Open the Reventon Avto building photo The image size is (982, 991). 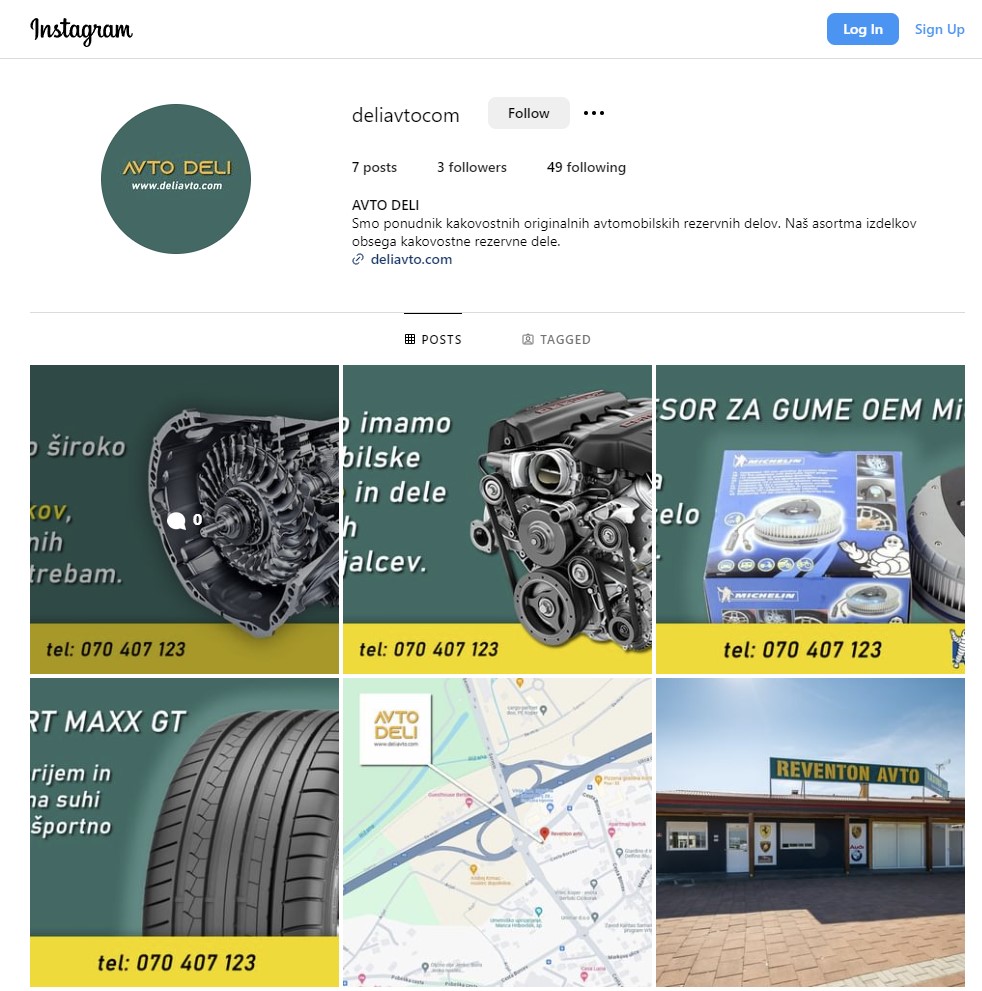pos(810,832)
